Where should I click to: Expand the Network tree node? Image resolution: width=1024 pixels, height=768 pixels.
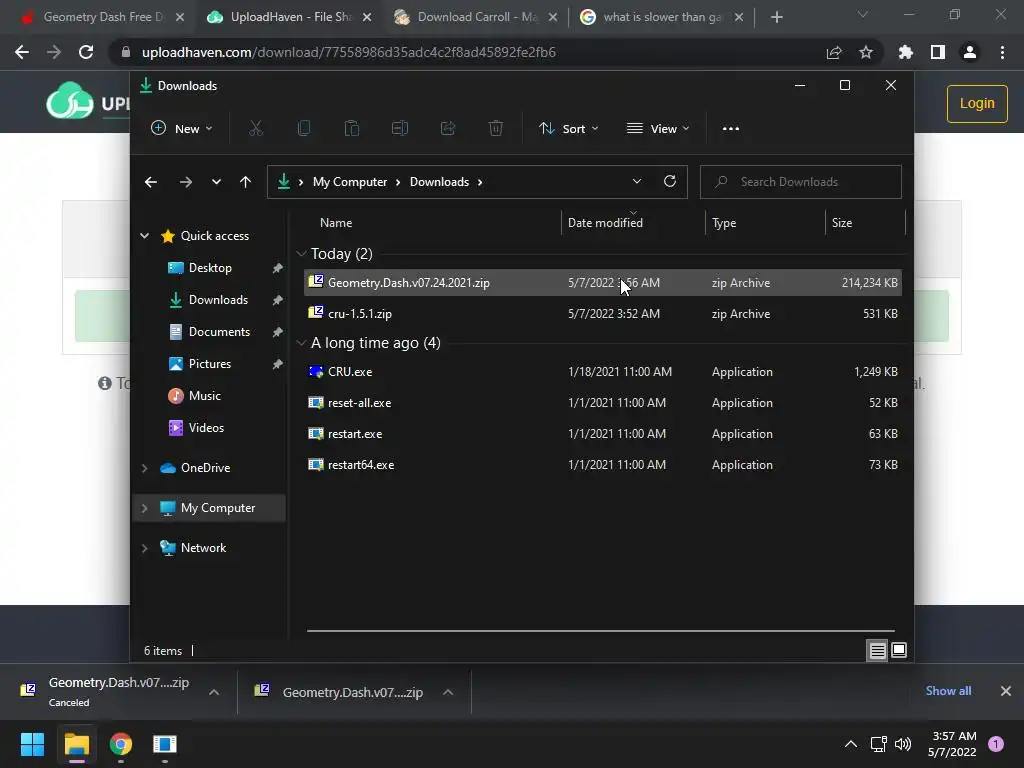144,548
